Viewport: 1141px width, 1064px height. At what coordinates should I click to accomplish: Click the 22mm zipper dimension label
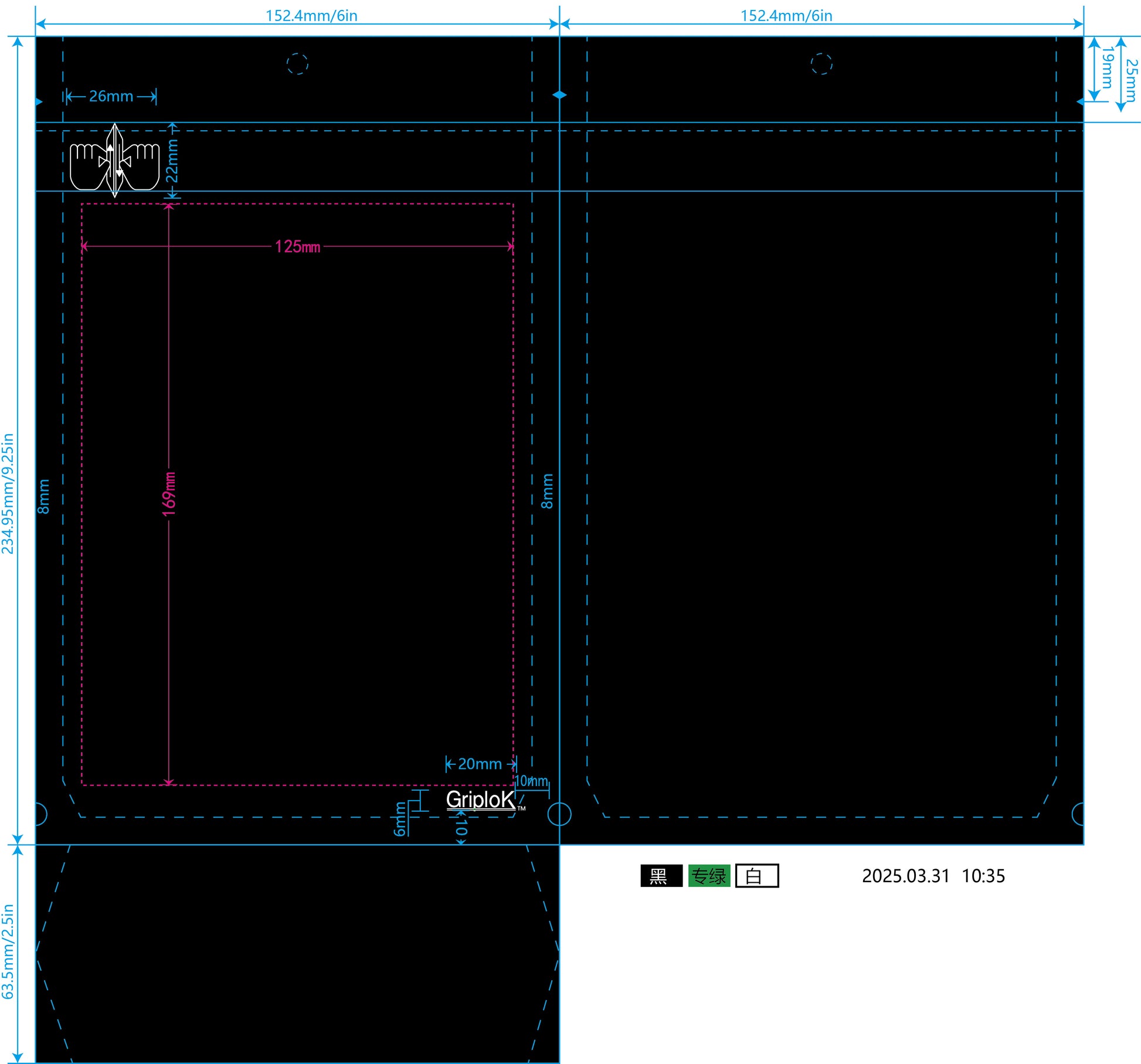tap(171, 161)
